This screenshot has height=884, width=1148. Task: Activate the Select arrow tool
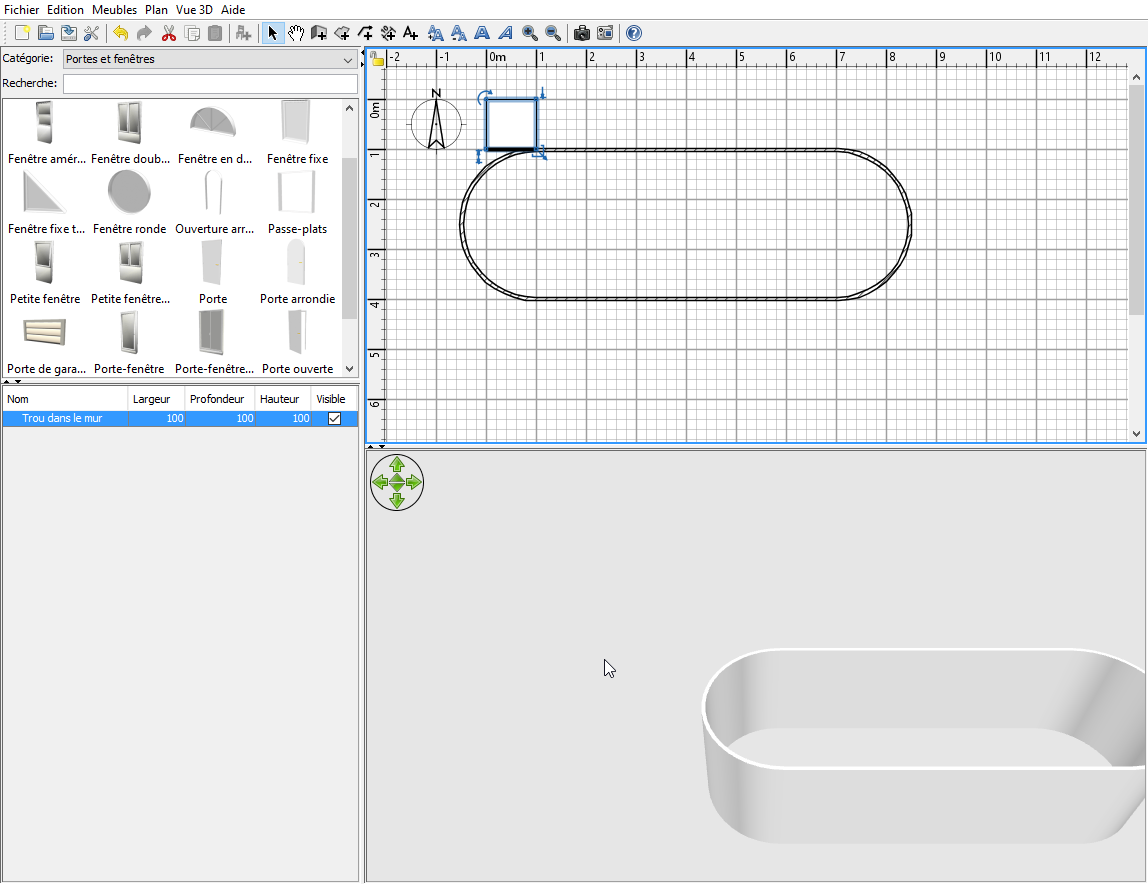[272, 33]
